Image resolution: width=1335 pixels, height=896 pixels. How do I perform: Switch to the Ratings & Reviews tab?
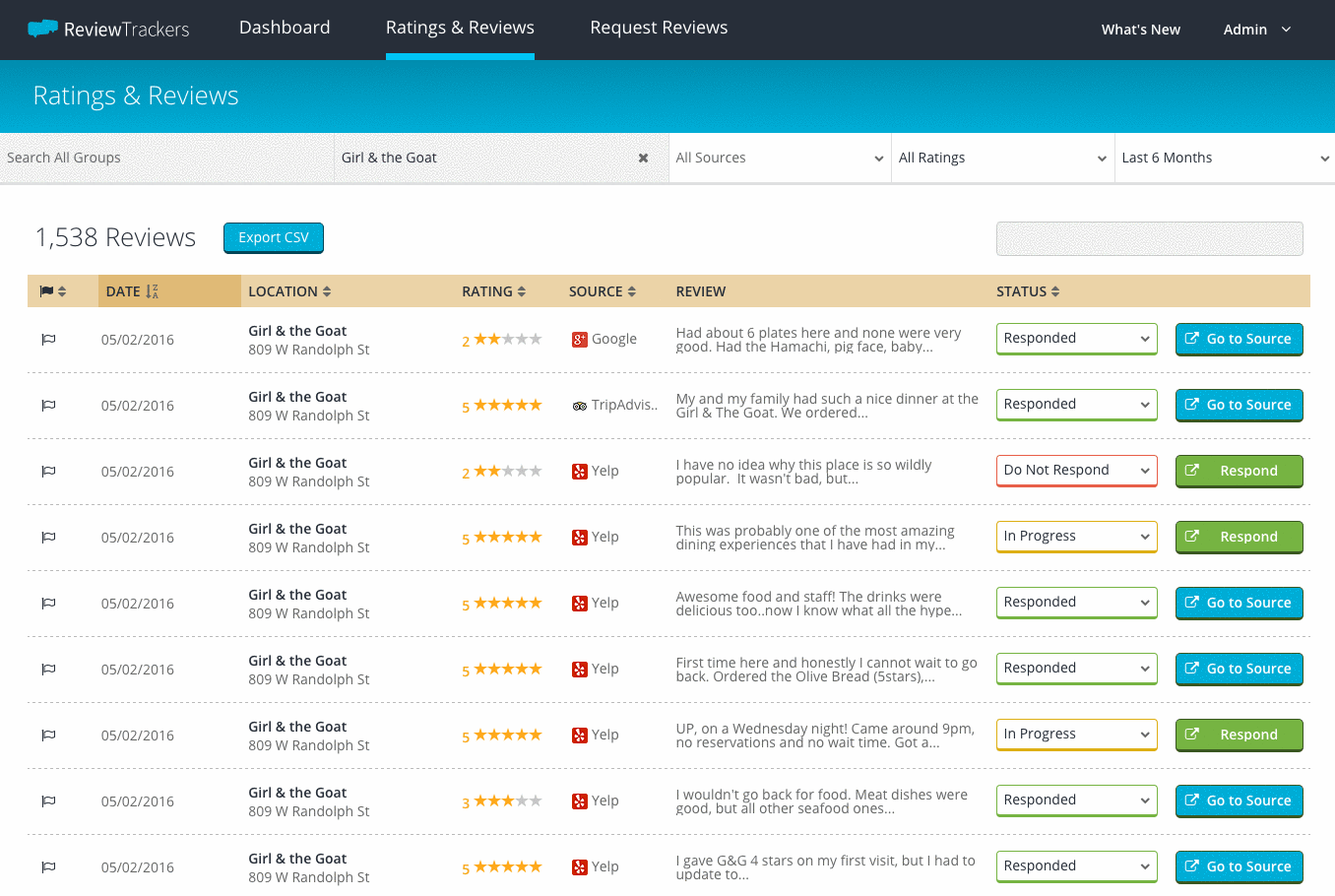click(x=460, y=28)
